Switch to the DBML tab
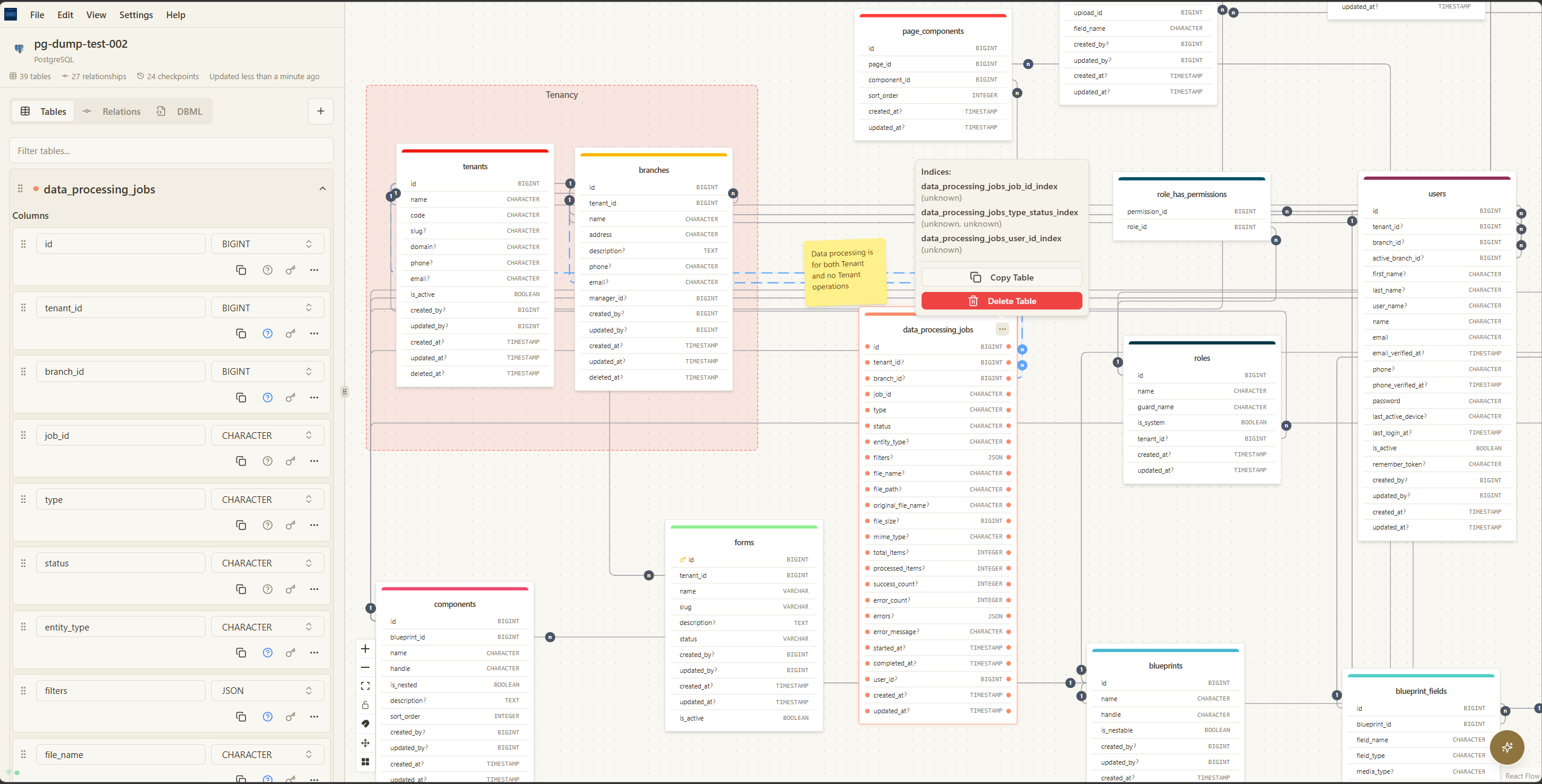1542x784 pixels. 180,111
